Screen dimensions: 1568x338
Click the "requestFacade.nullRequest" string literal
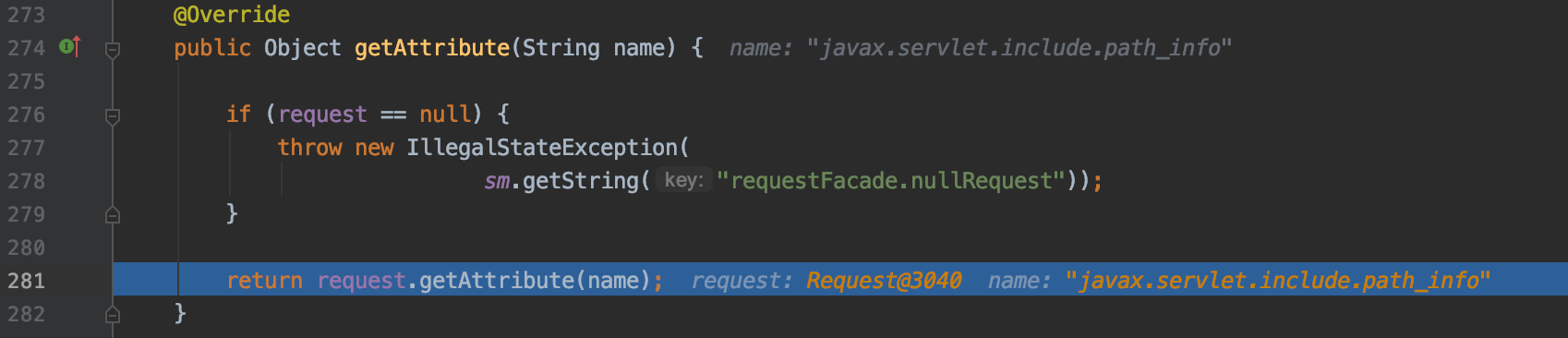click(891, 181)
